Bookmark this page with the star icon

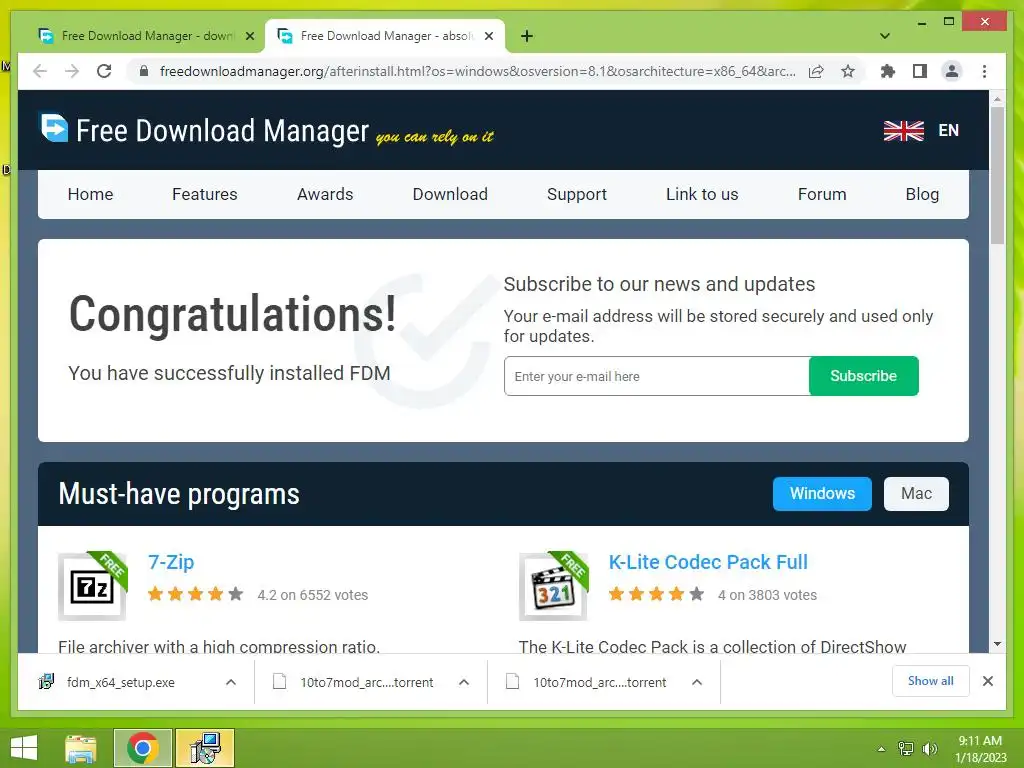point(848,71)
